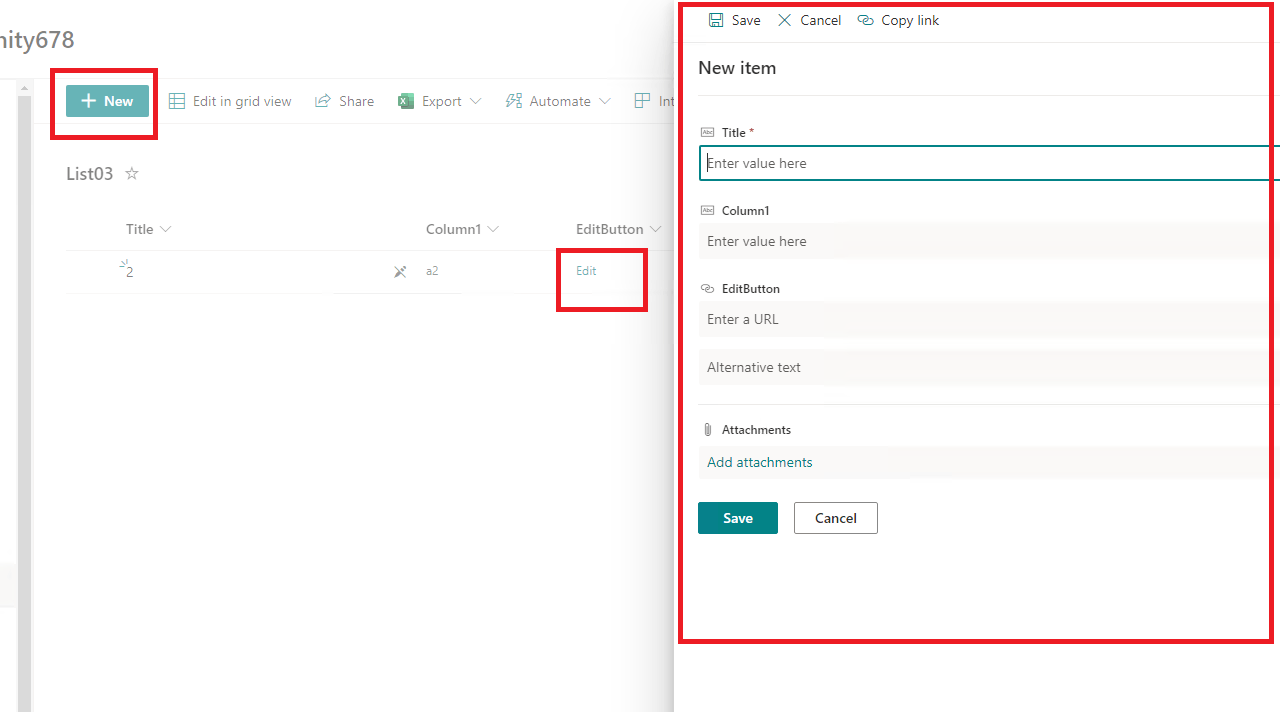1280x712 pixels.
Task: Open Edit in grid view
Action: (x=230, y=101)
